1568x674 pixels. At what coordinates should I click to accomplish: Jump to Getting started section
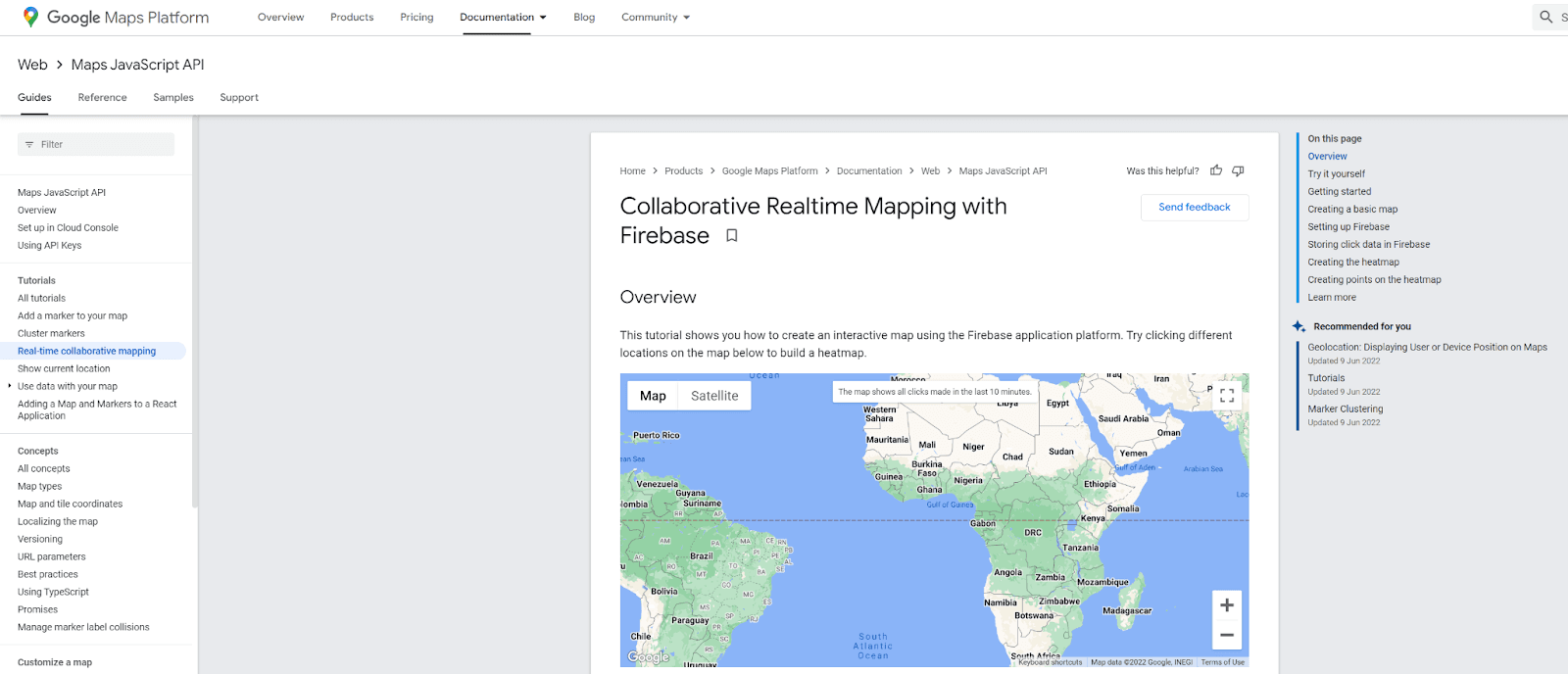[1339, 192]
